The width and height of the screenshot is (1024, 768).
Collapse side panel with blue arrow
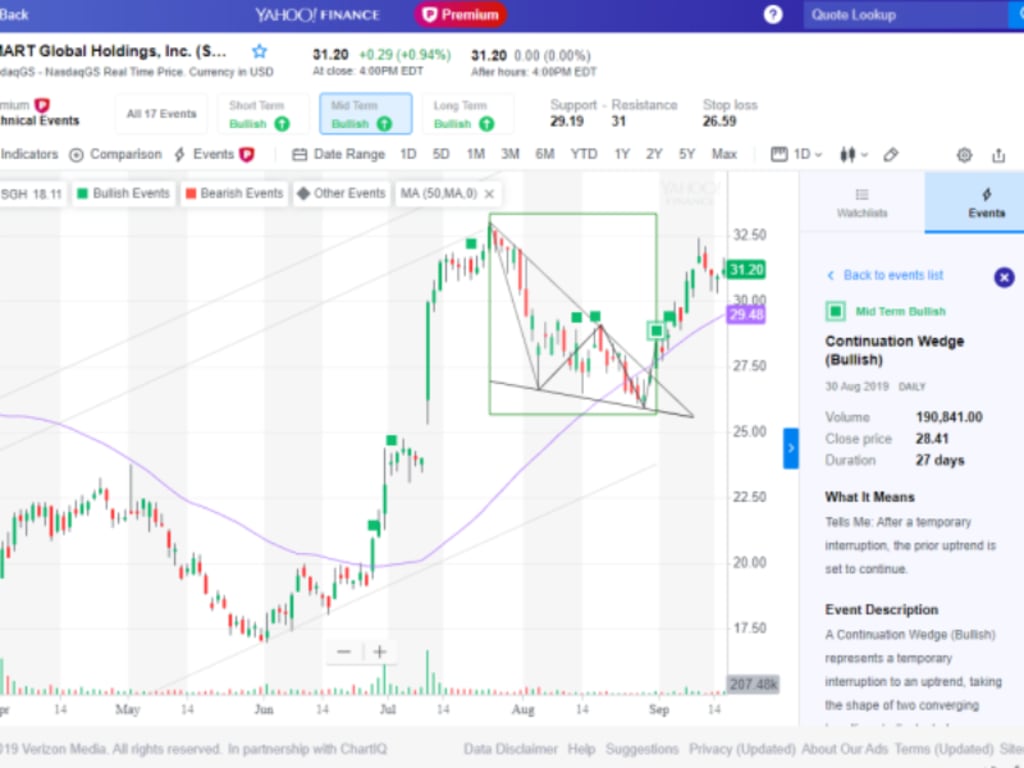(x=790, y=448)
